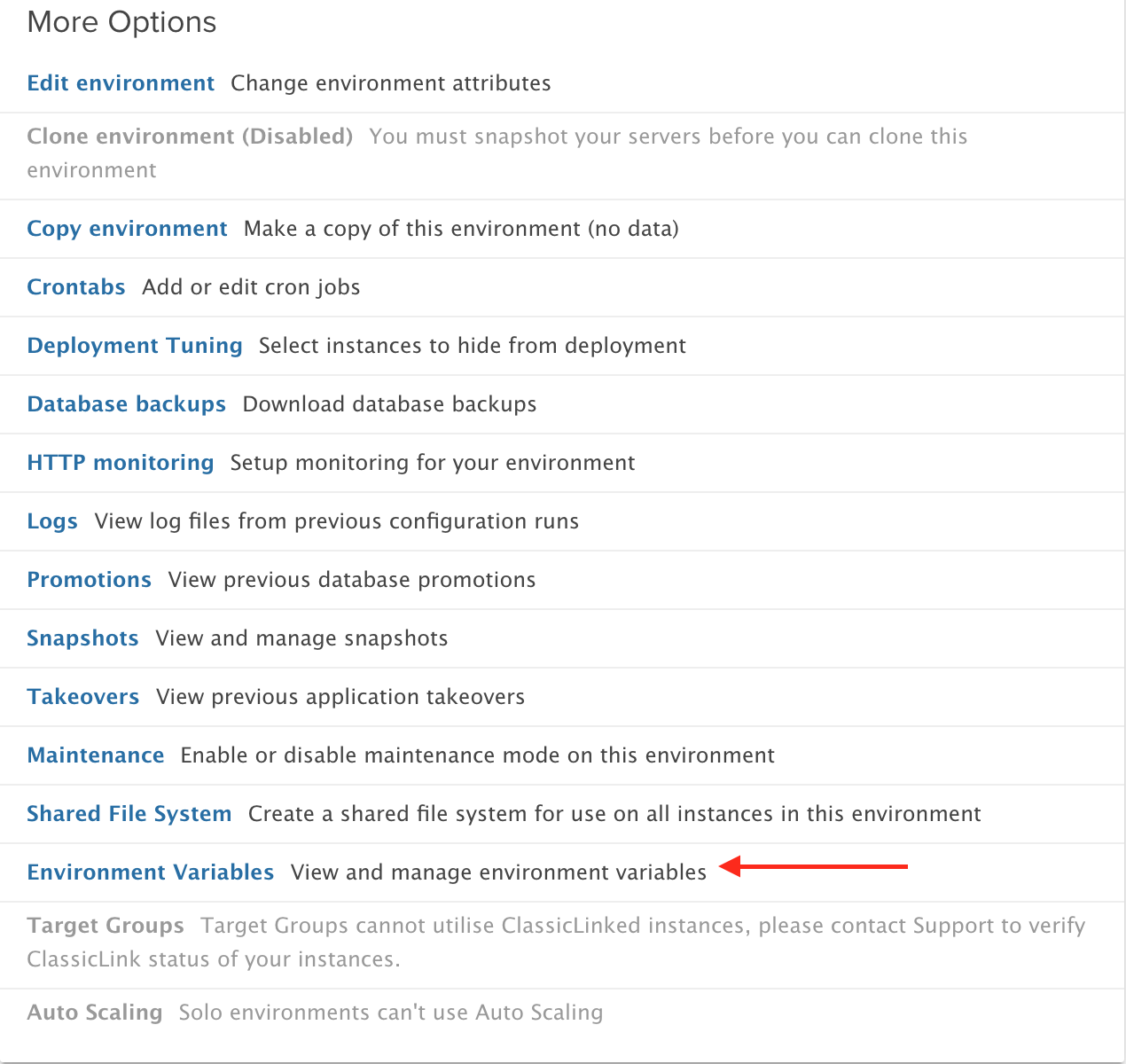Open the Promotions link
This screenshot has height=1064, width=1126.
point(90,580)
